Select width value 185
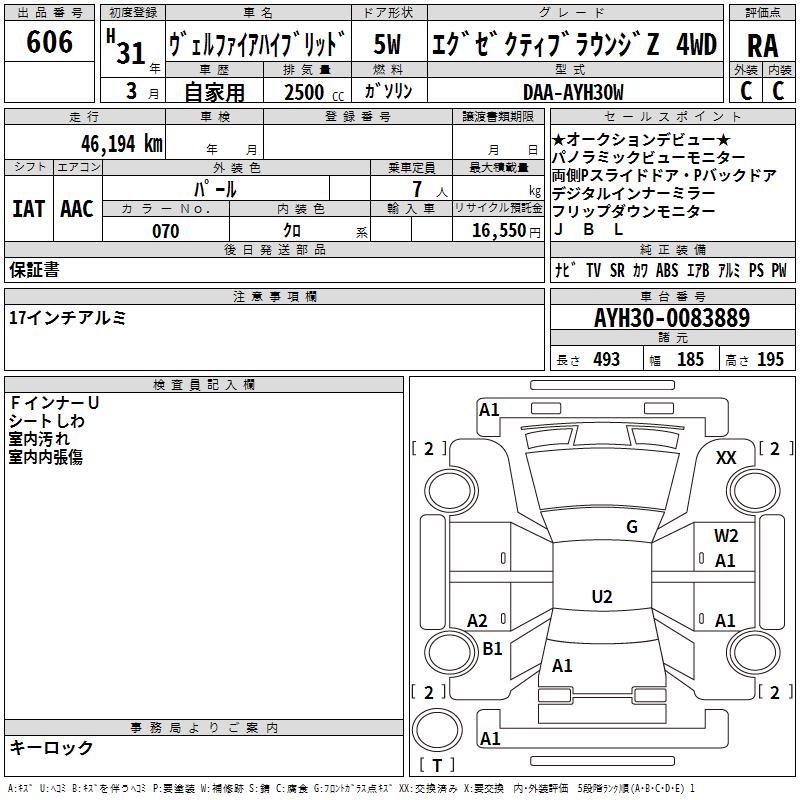800x800 pixels. tap(690, 360)
